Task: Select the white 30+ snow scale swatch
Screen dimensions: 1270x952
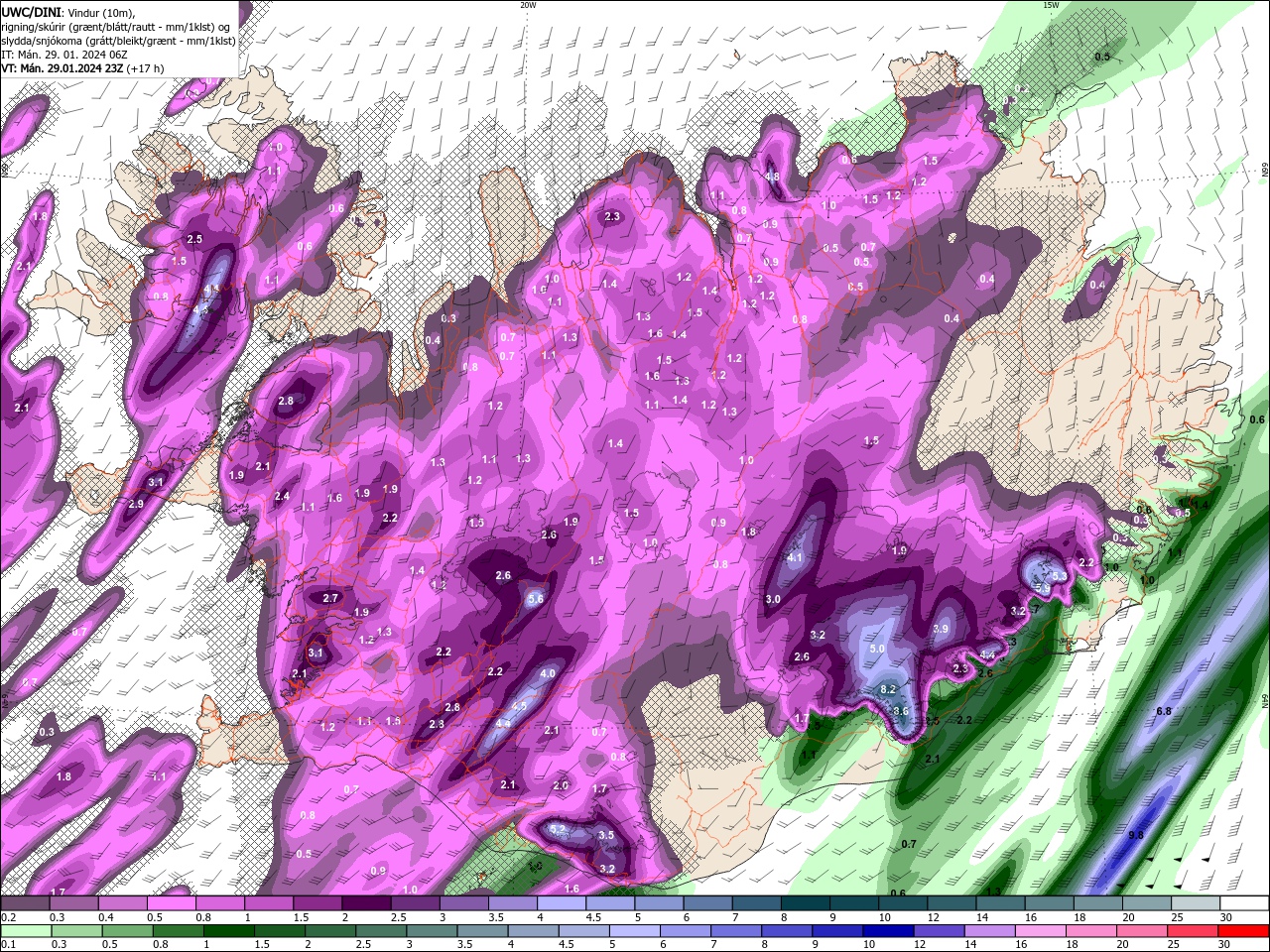Action: click(1244, 903)
